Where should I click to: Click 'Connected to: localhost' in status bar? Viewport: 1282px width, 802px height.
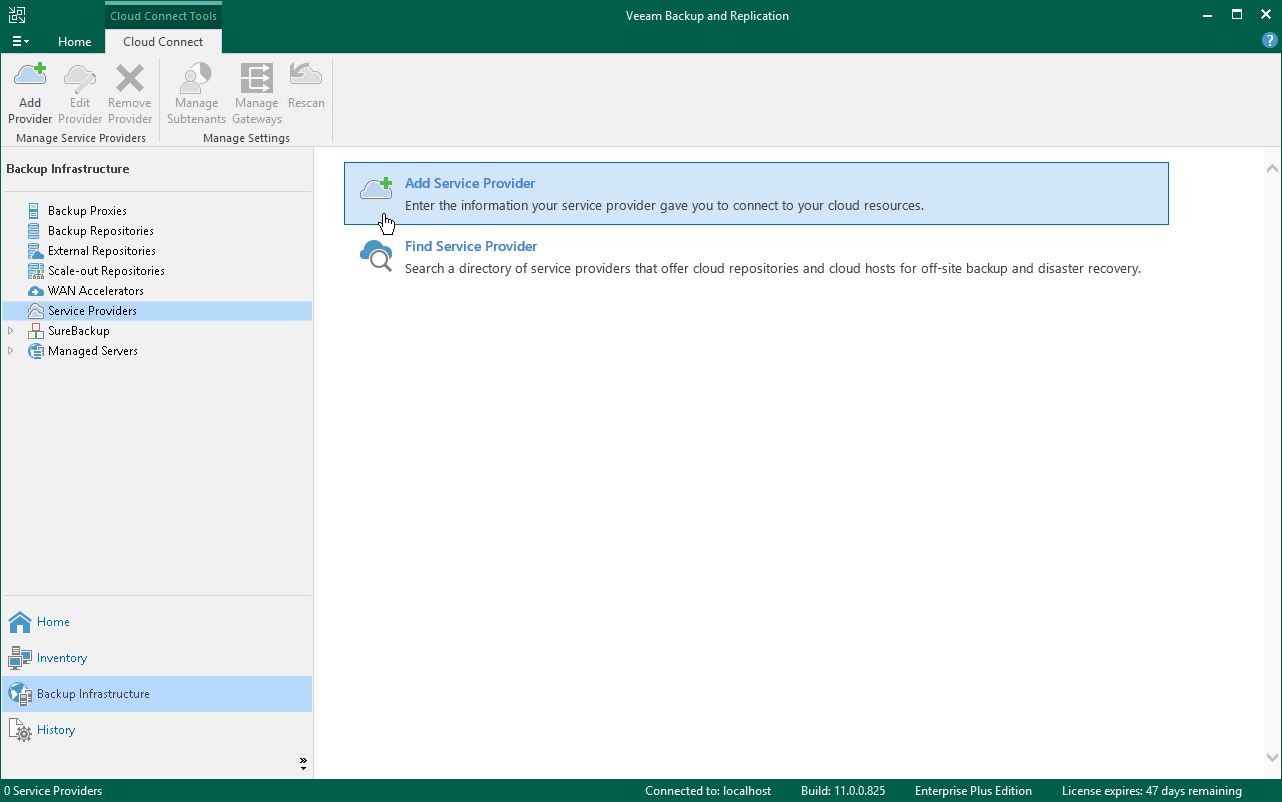point(708,791)
